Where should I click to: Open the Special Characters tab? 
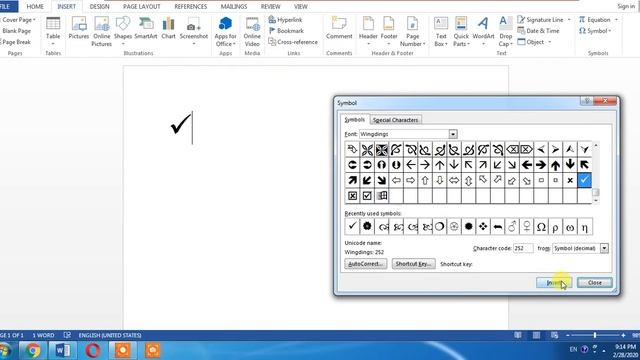tap(396, 120)
